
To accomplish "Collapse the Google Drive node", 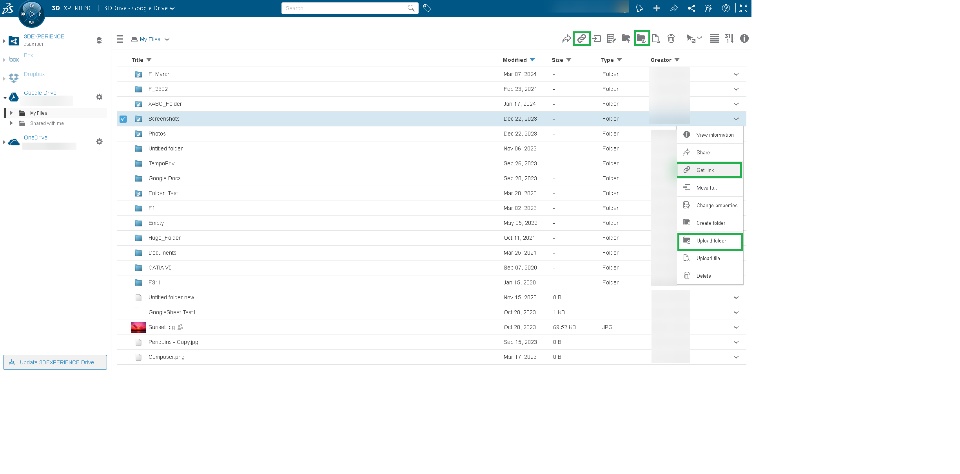I will [x=4, y=97].
